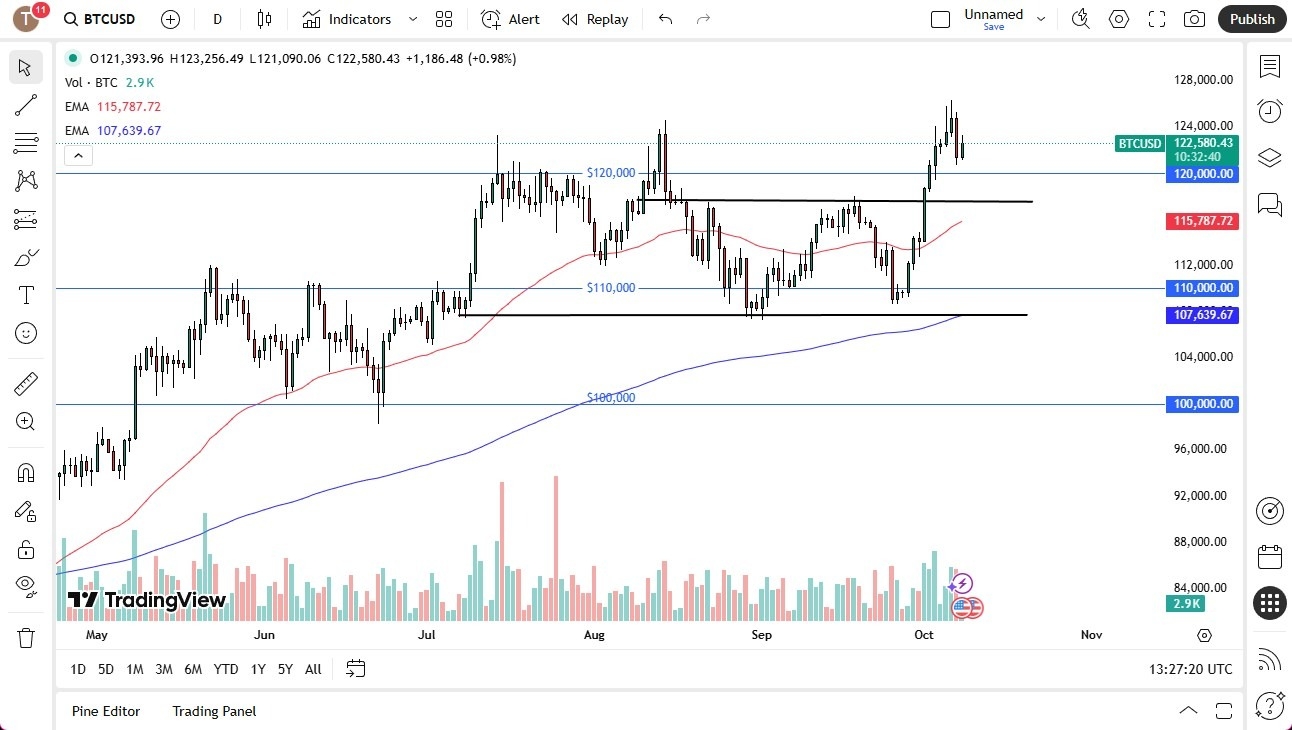Click the Publish button
This screenshot has height=730, width=1292.
point(1251,19)
